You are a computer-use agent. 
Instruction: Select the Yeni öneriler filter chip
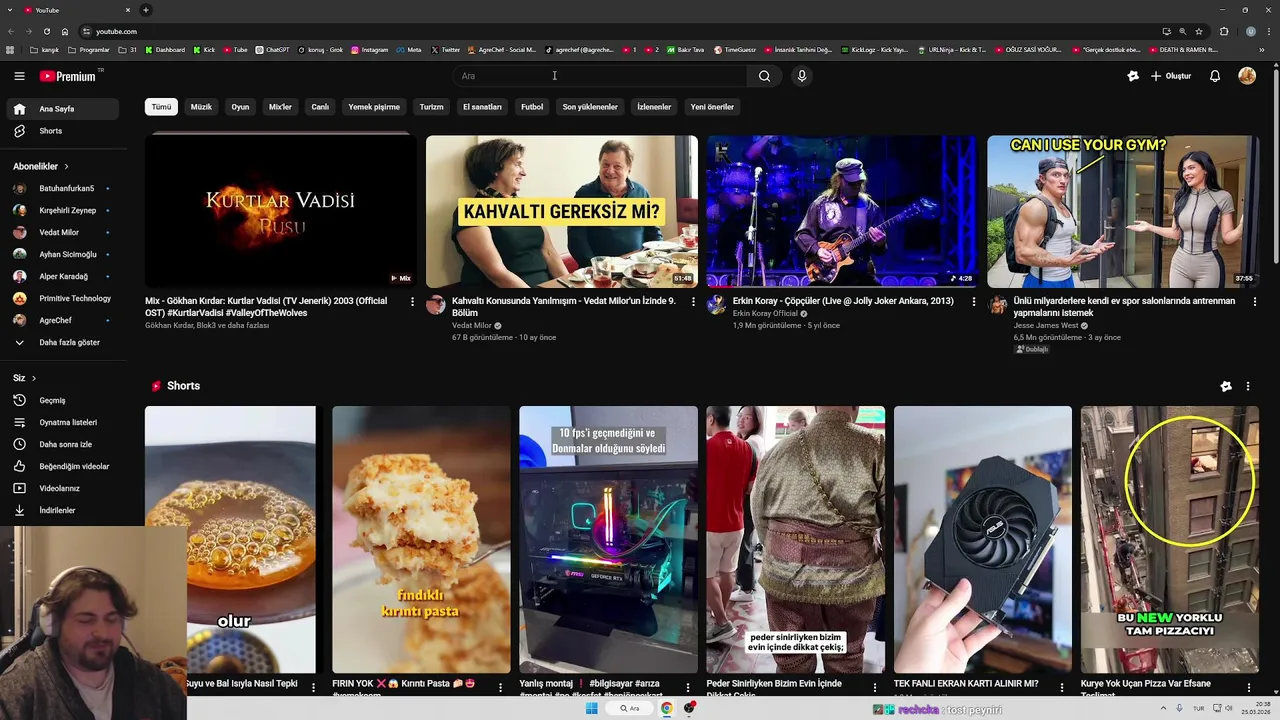click(712, 107)
